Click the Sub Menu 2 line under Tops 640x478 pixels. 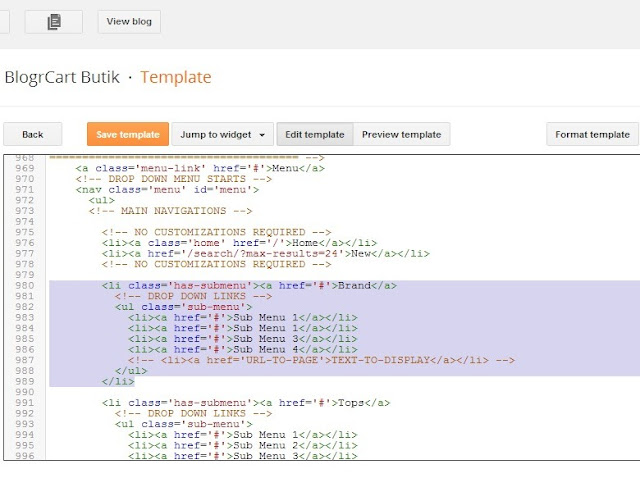243,445
